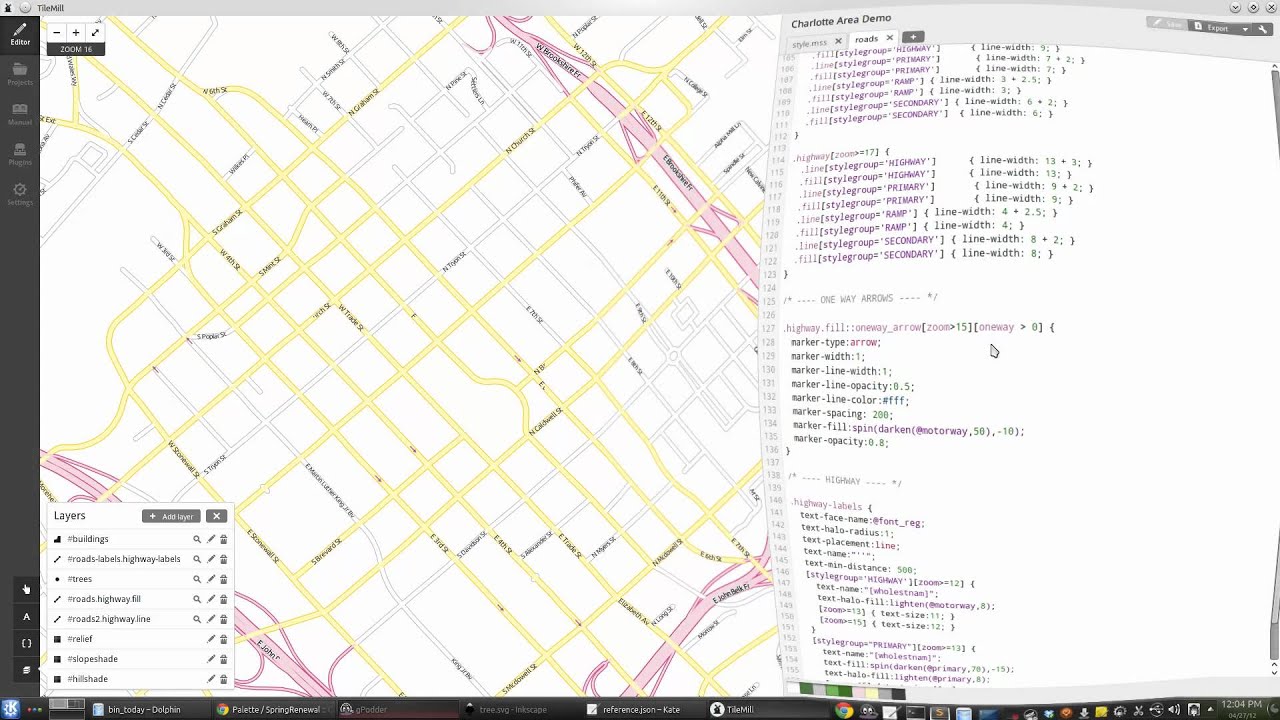The width and height of the screenshot is (1280, 720).
Task: Zoom to extent of #trees layer
Action: point(197,579)
